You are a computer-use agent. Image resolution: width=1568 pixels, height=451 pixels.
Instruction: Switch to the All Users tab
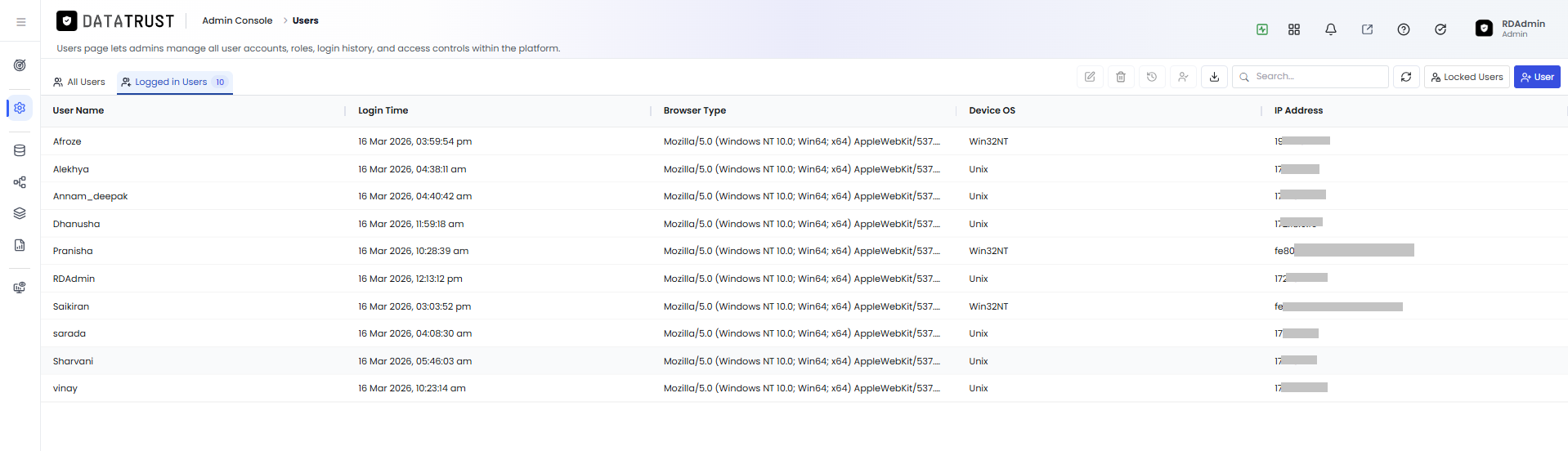(79, 82)
